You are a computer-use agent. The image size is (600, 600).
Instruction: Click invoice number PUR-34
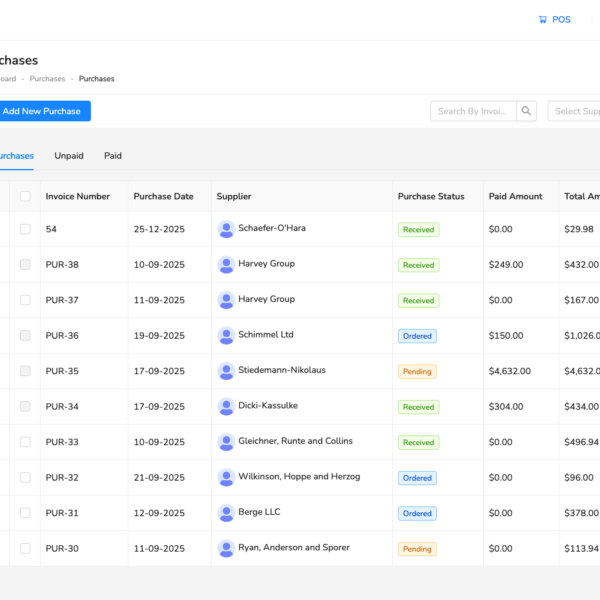click(x=62, y=407)
